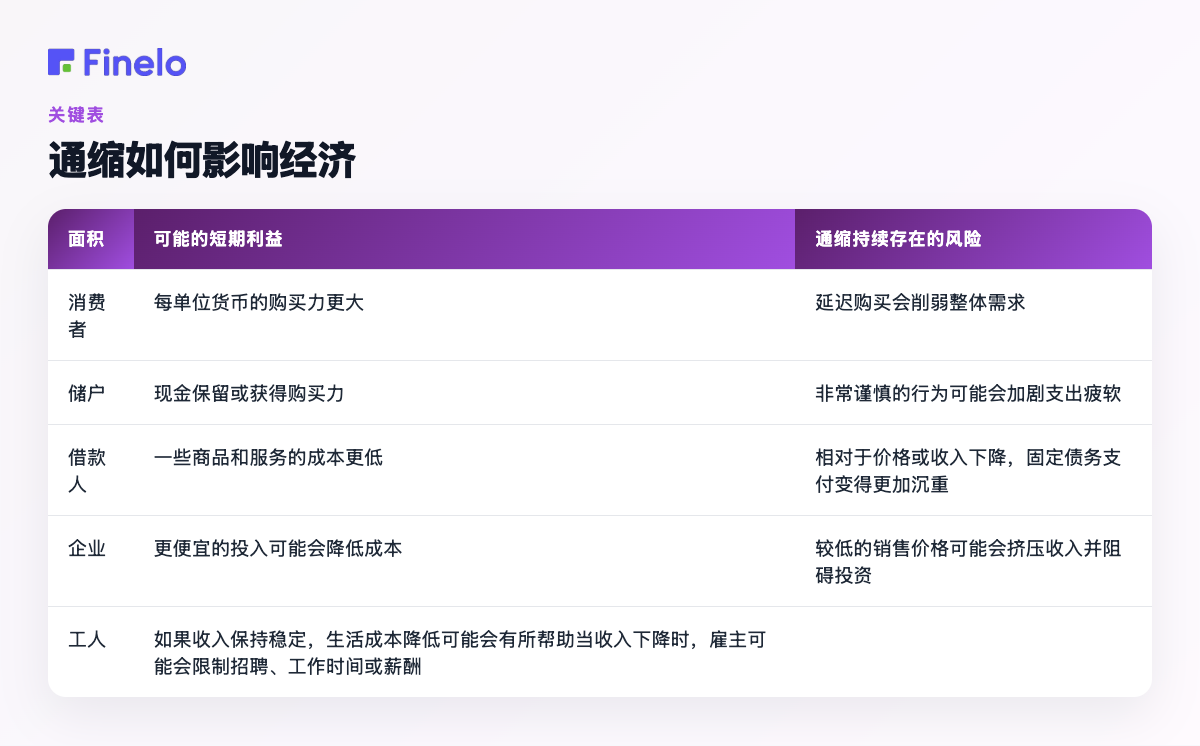Click the 可能的短期利益 column header
1200x746 pixels.
pos(464,239)
